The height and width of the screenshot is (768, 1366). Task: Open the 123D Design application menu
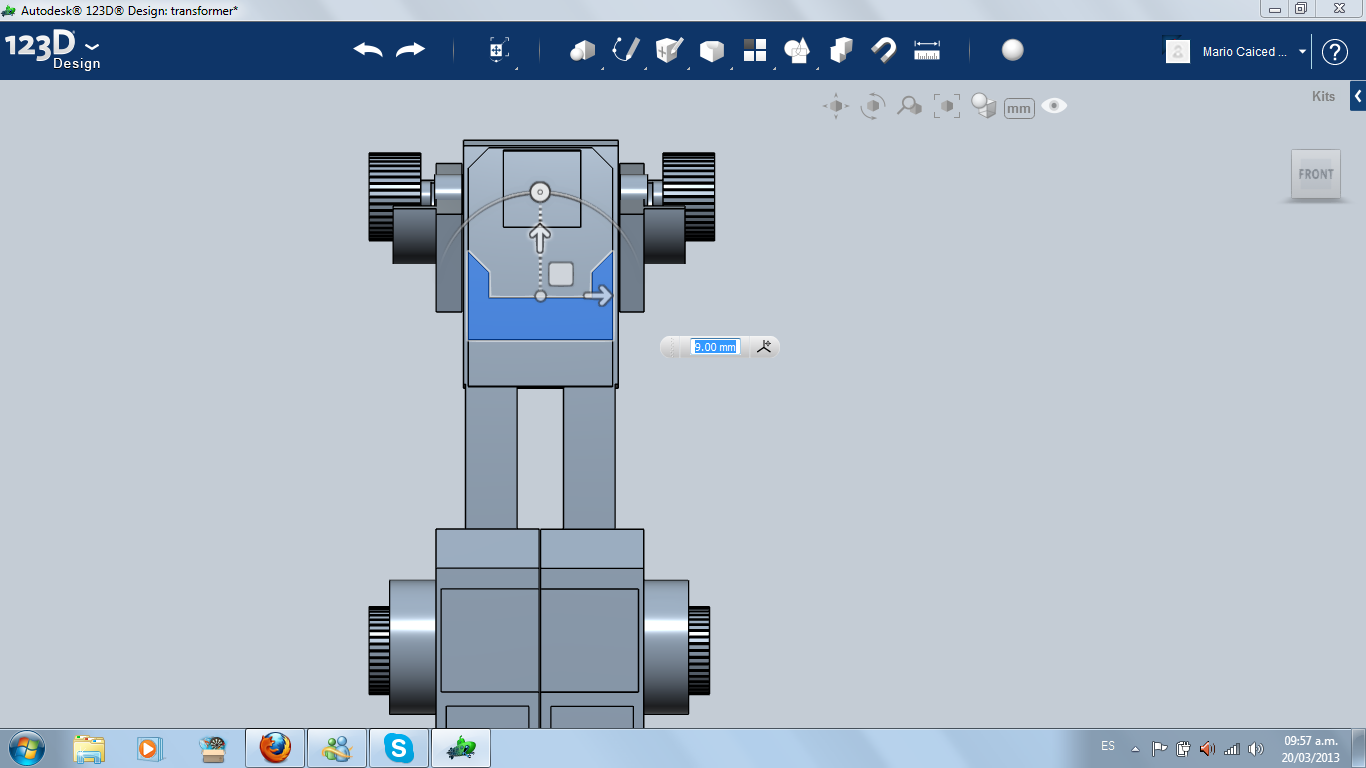53,50
